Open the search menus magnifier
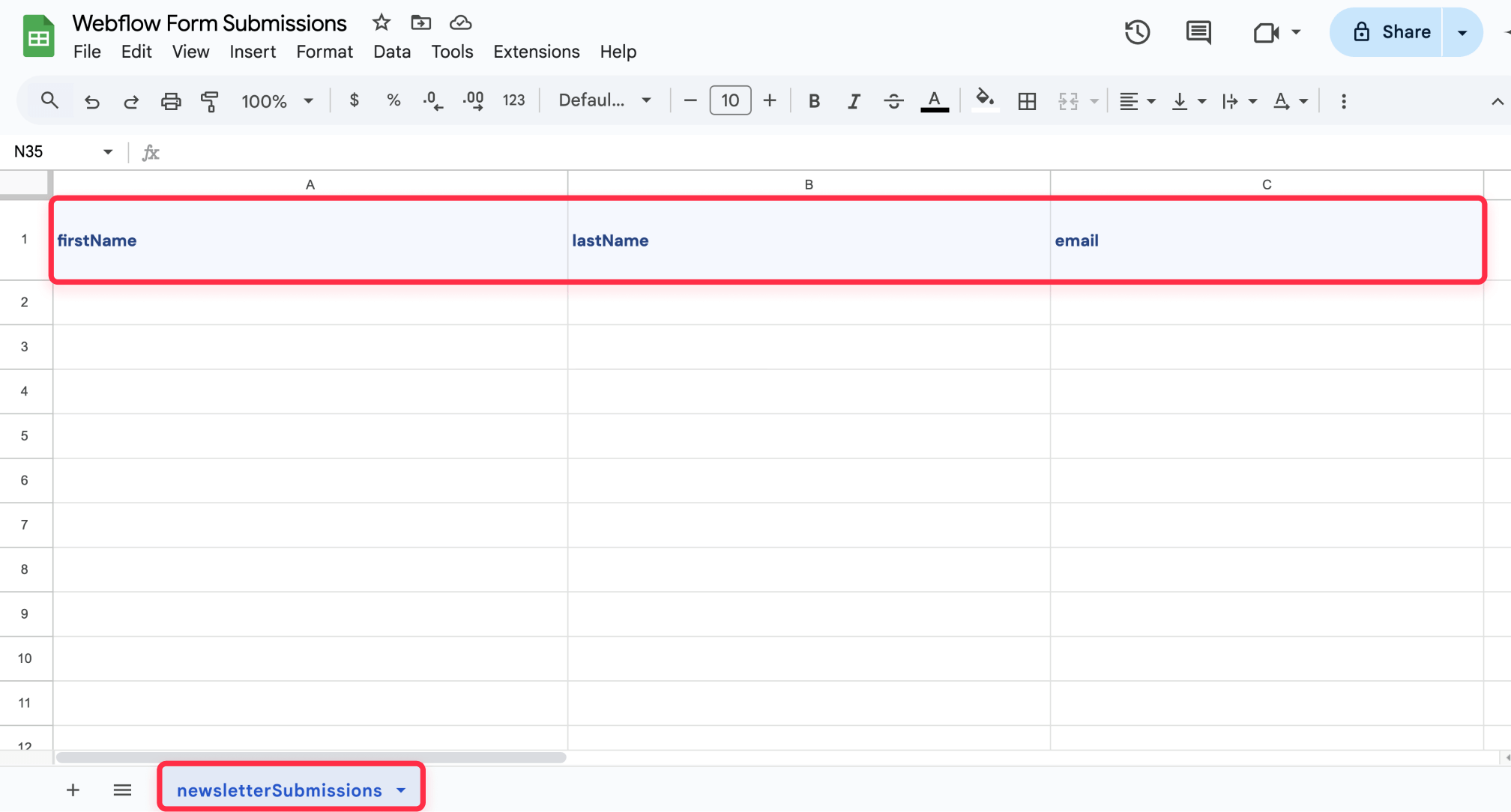 [49, 100]
